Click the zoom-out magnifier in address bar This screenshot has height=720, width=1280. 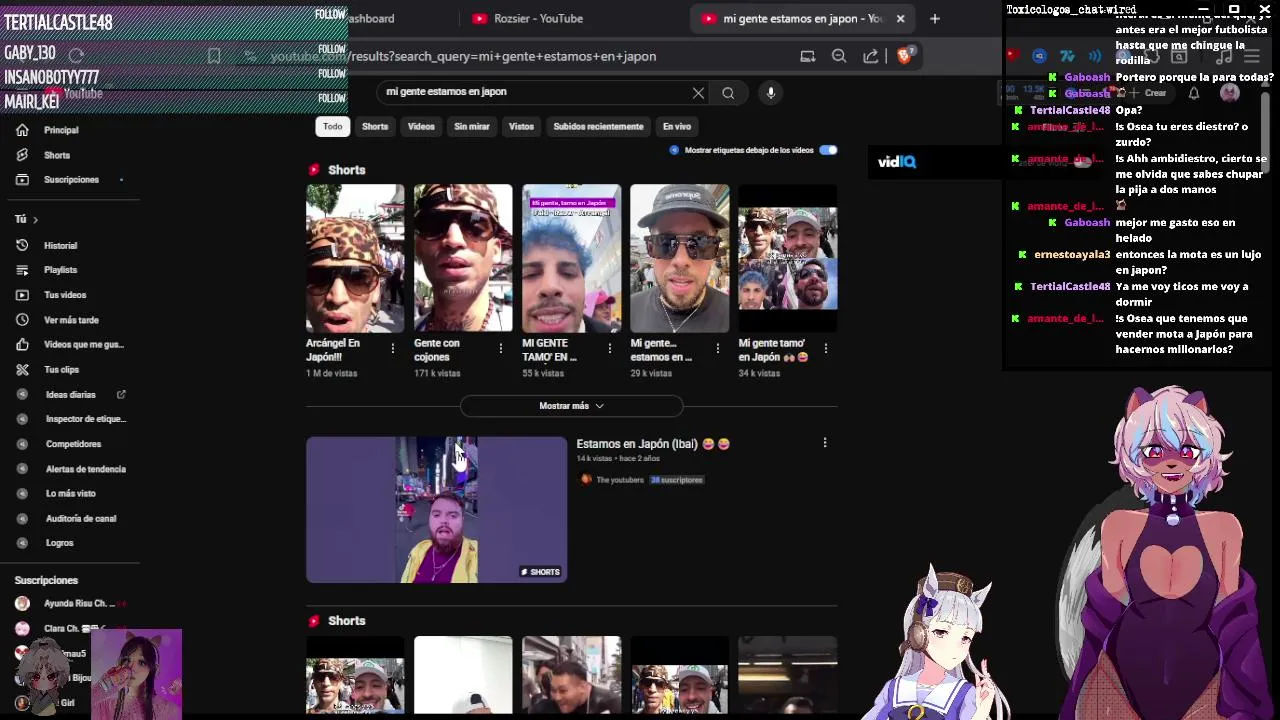(x=839, y=56)
